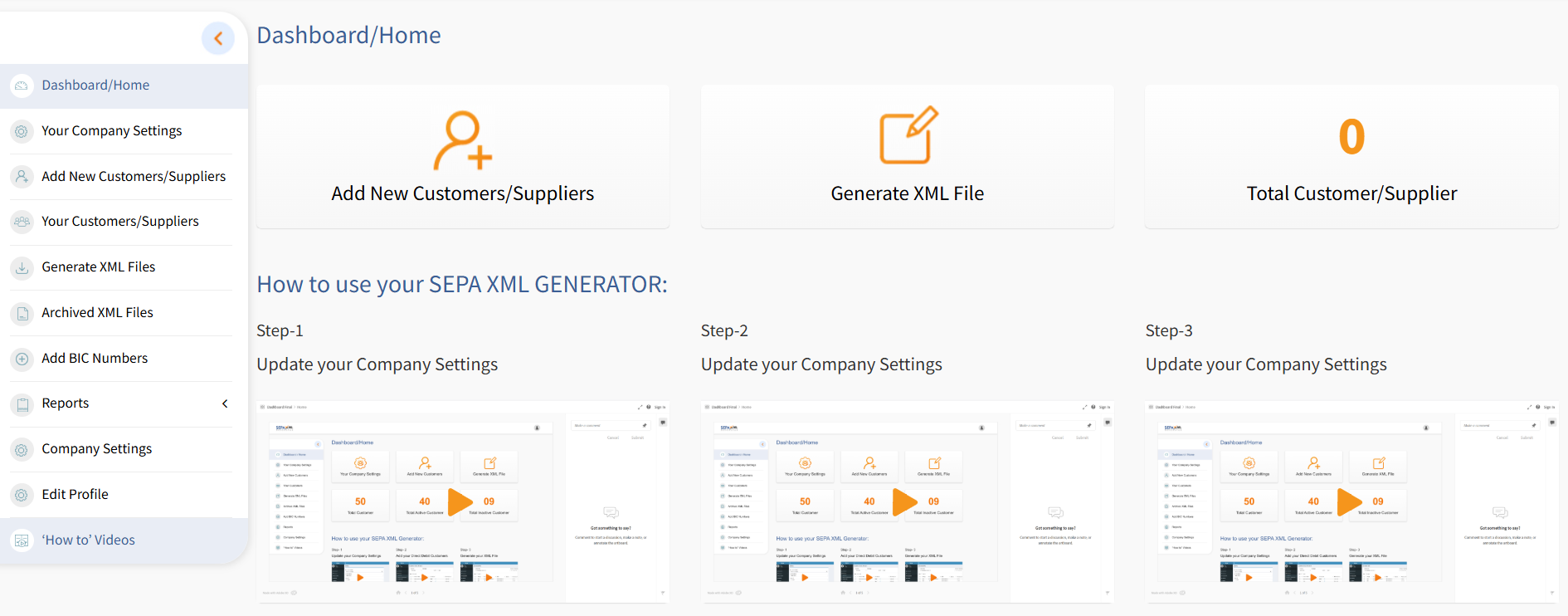Click the Your Company Settings gear icon
The width and height of the screenshot is (1568, 616).
coord(22,131)
